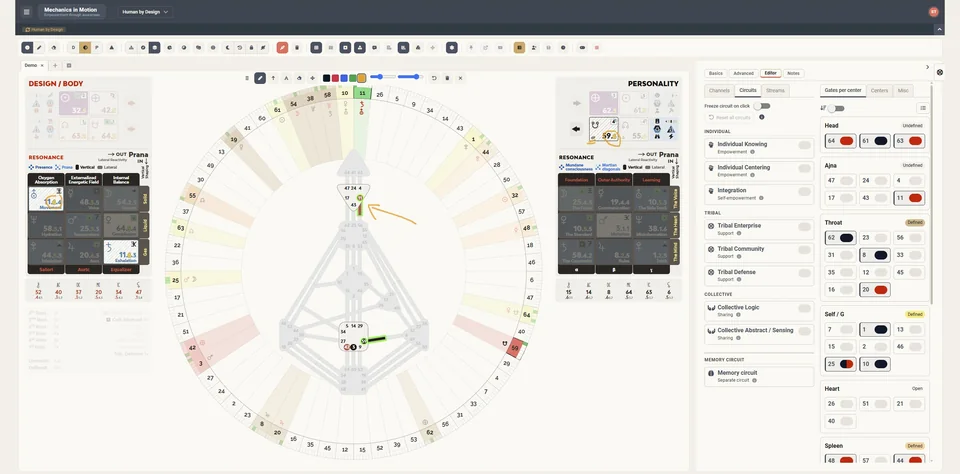The height and width of the screenshot is (474, 960).
Task: Select the P view button in the toolbar
Action: pos(97,47)
